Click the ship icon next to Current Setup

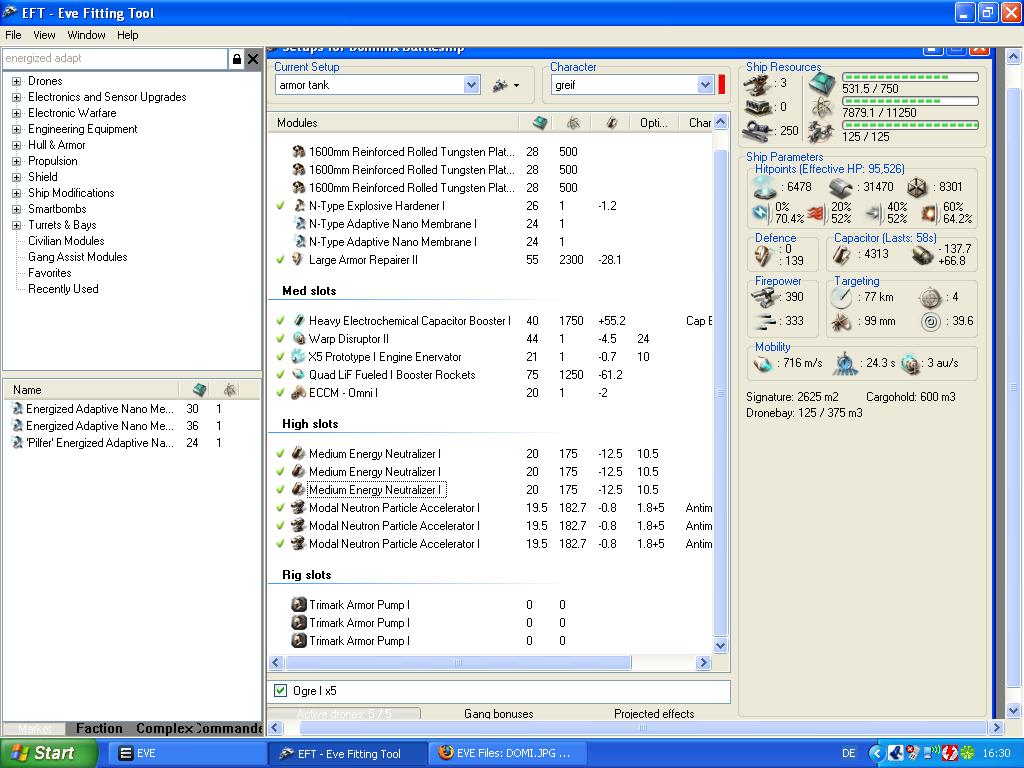point(501,85)
